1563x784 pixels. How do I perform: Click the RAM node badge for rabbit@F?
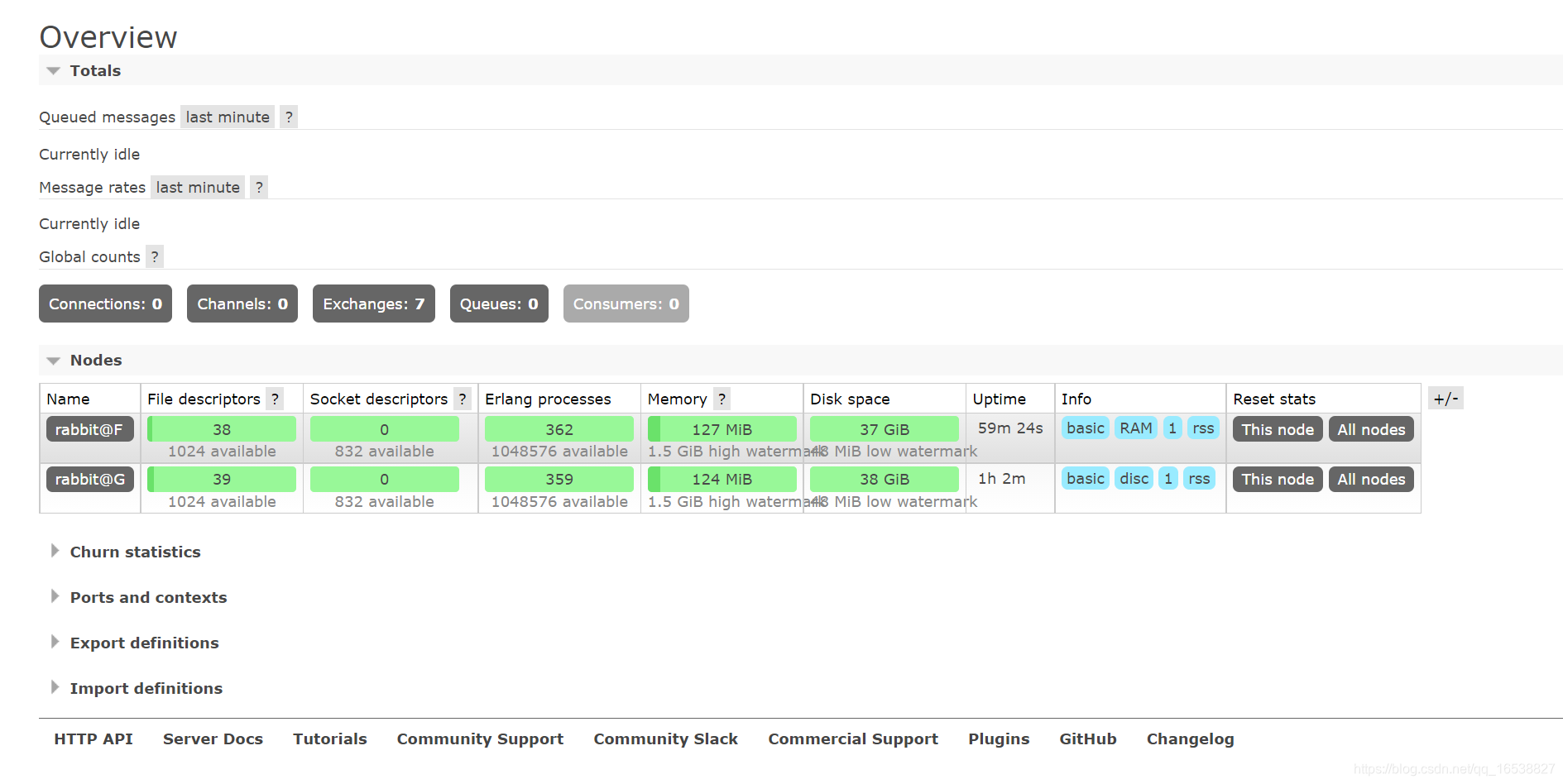1135,428
